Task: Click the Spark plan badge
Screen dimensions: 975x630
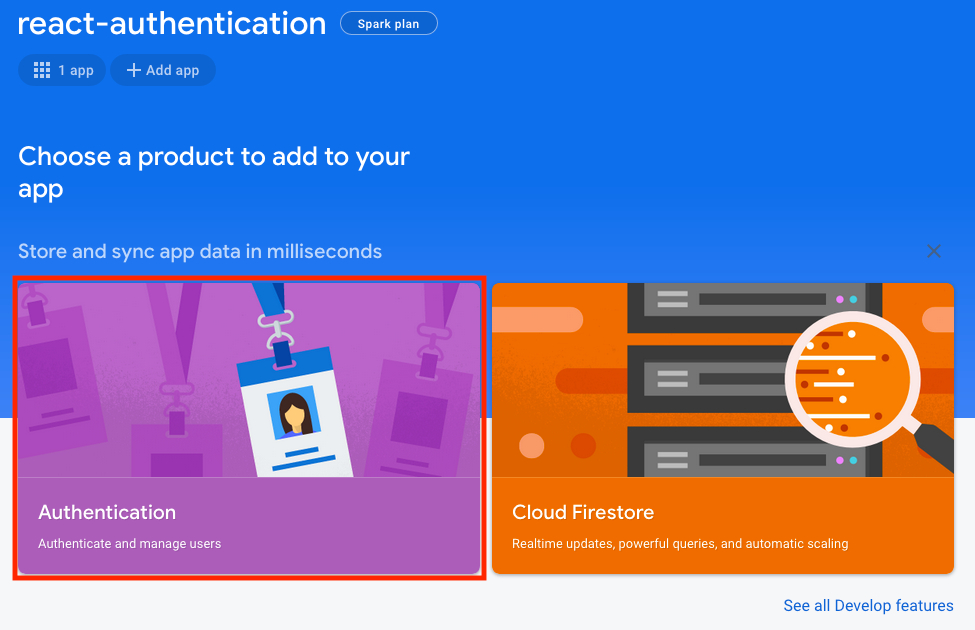Action: coord(388,24)
